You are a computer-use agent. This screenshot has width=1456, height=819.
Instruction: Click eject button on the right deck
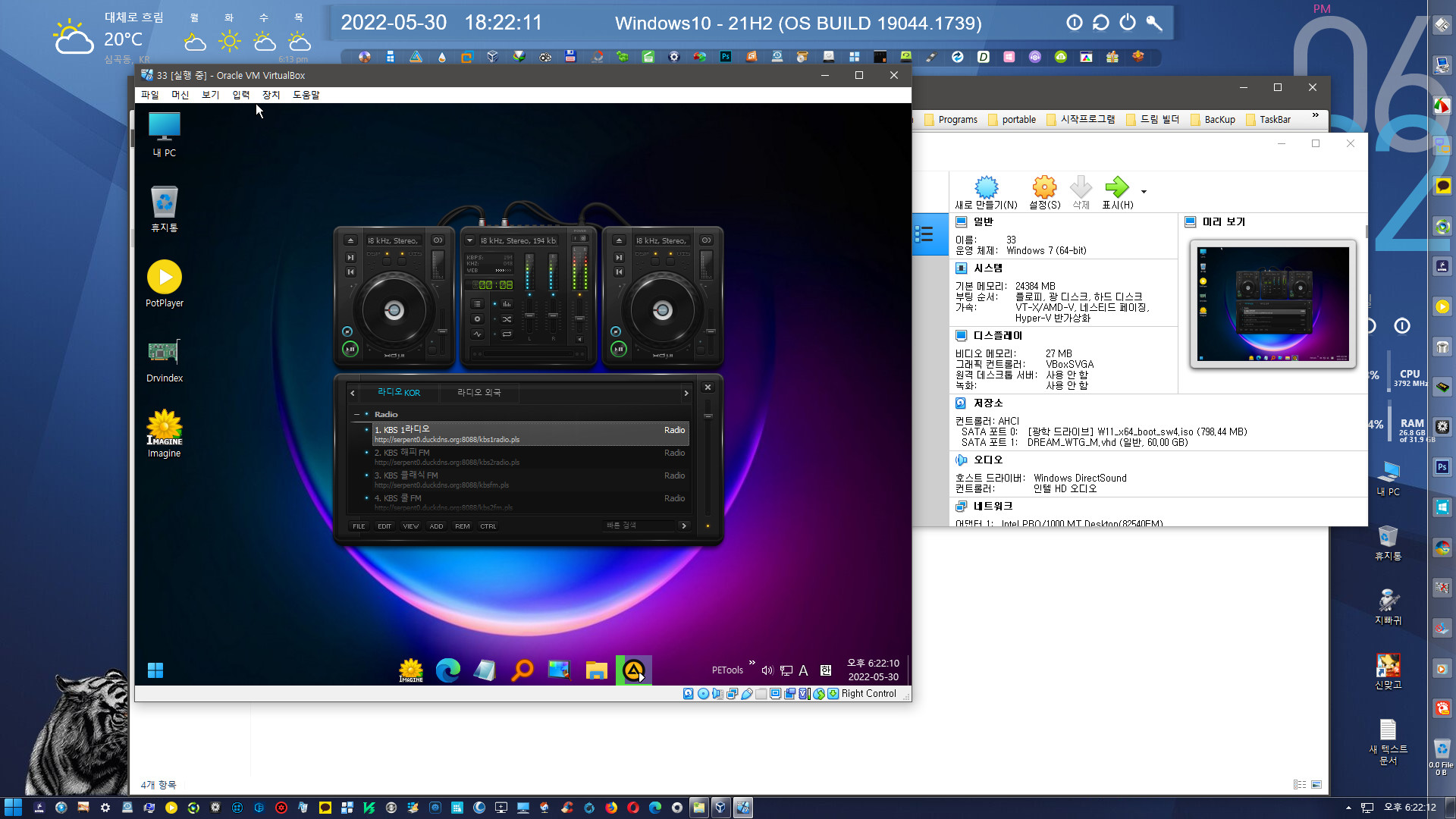(x=619, y=240)
